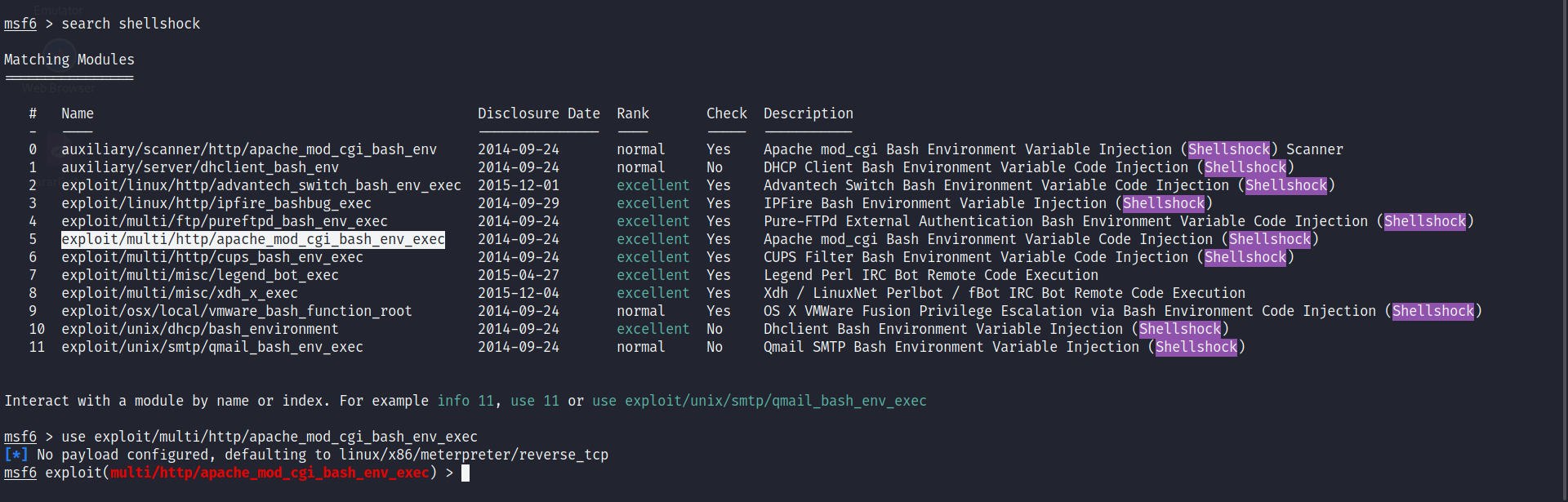Click the Name column header

77,113
